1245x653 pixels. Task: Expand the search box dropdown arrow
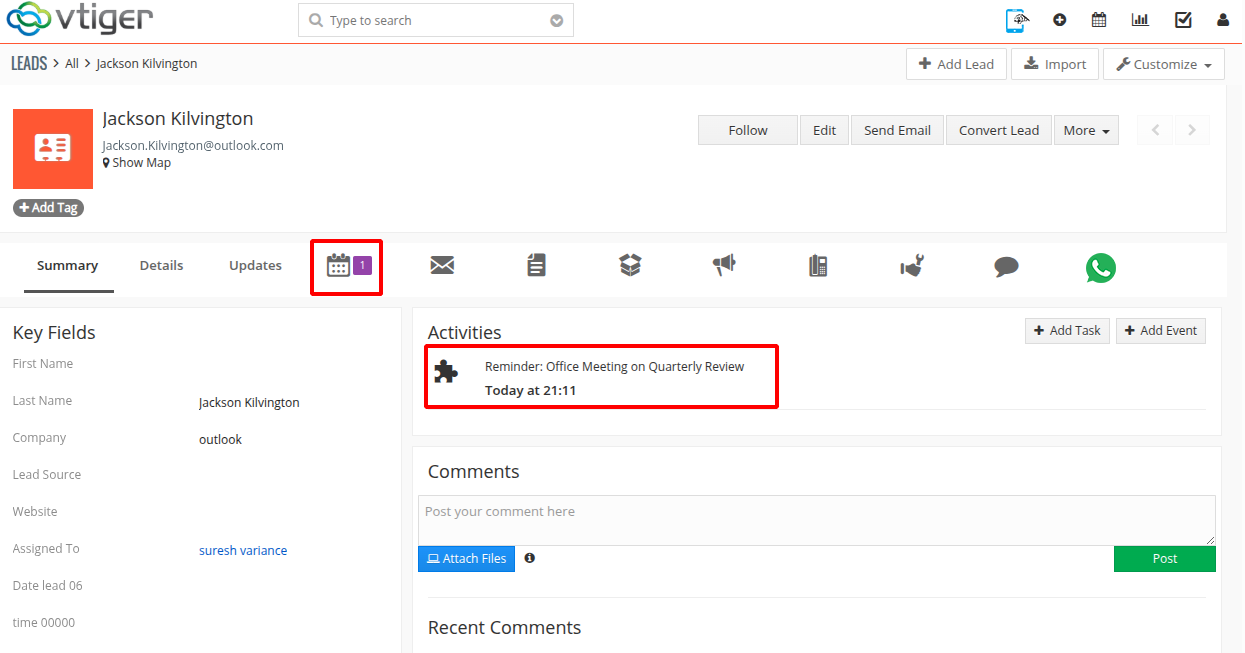pyautogui.click(x=557, y=21)
